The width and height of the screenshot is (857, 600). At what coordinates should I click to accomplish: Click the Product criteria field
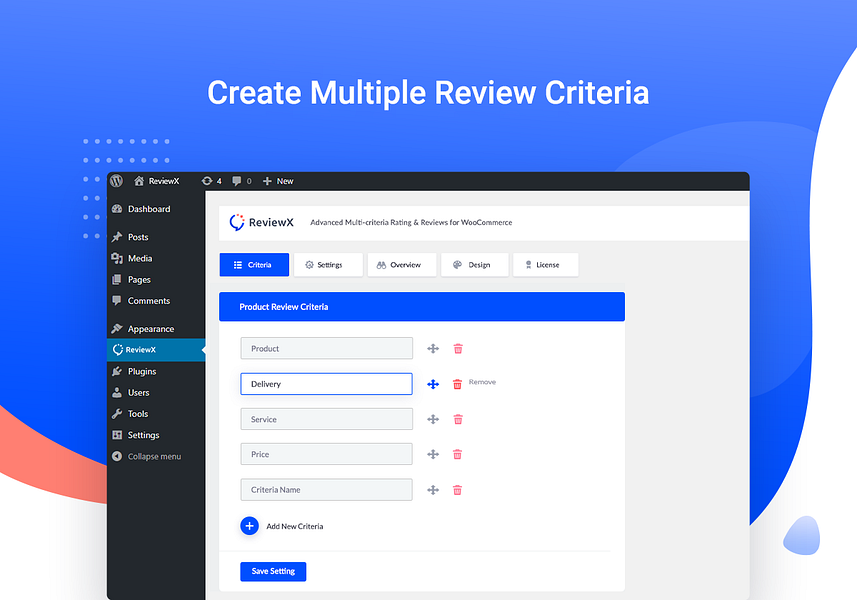(326, 348)
